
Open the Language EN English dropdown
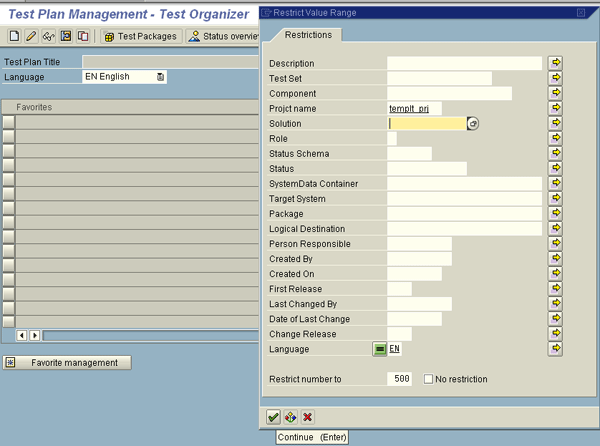[x=160, y=77]
